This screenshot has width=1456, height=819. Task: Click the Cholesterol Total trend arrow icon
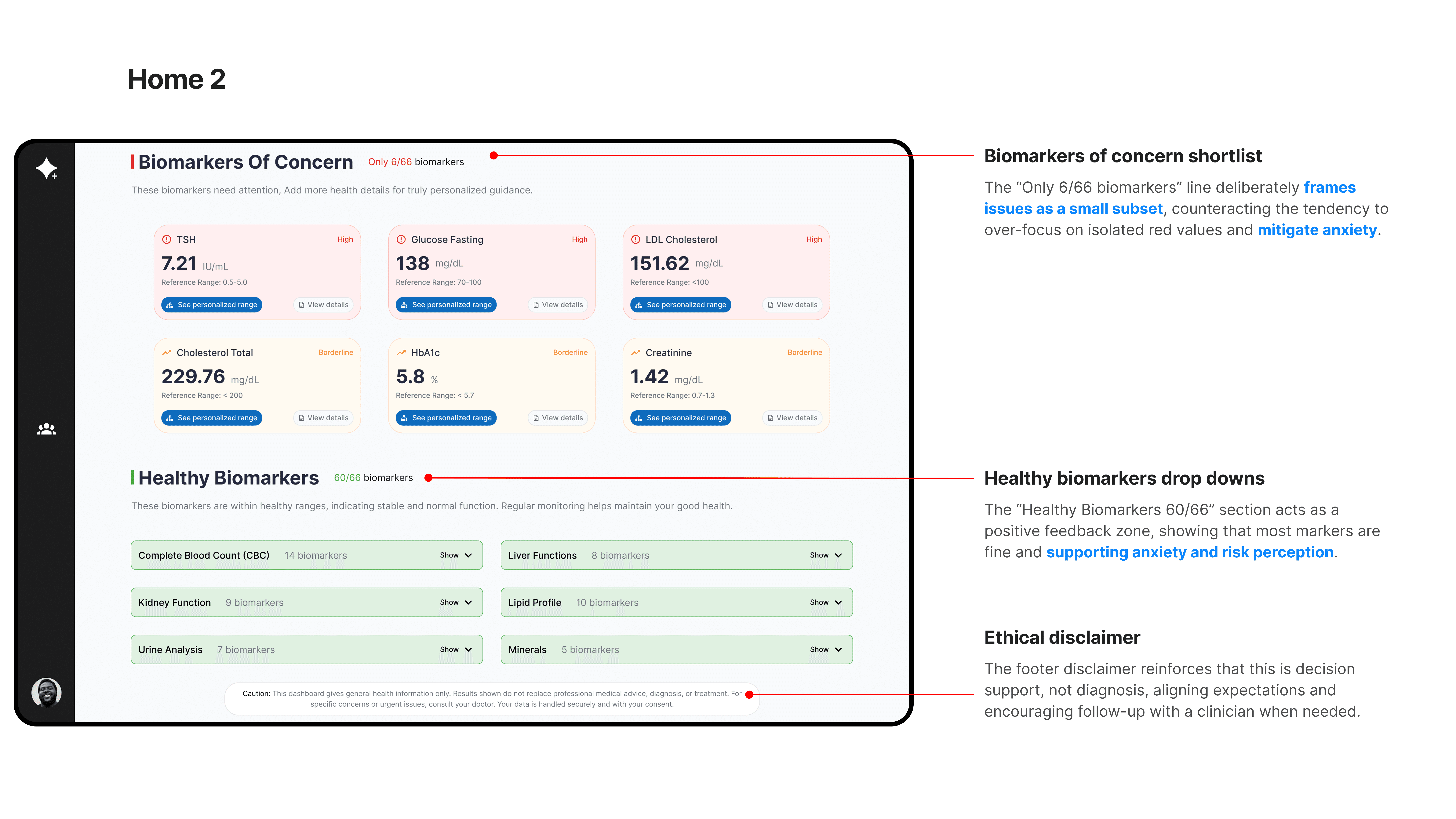click(x=167, y=353)
